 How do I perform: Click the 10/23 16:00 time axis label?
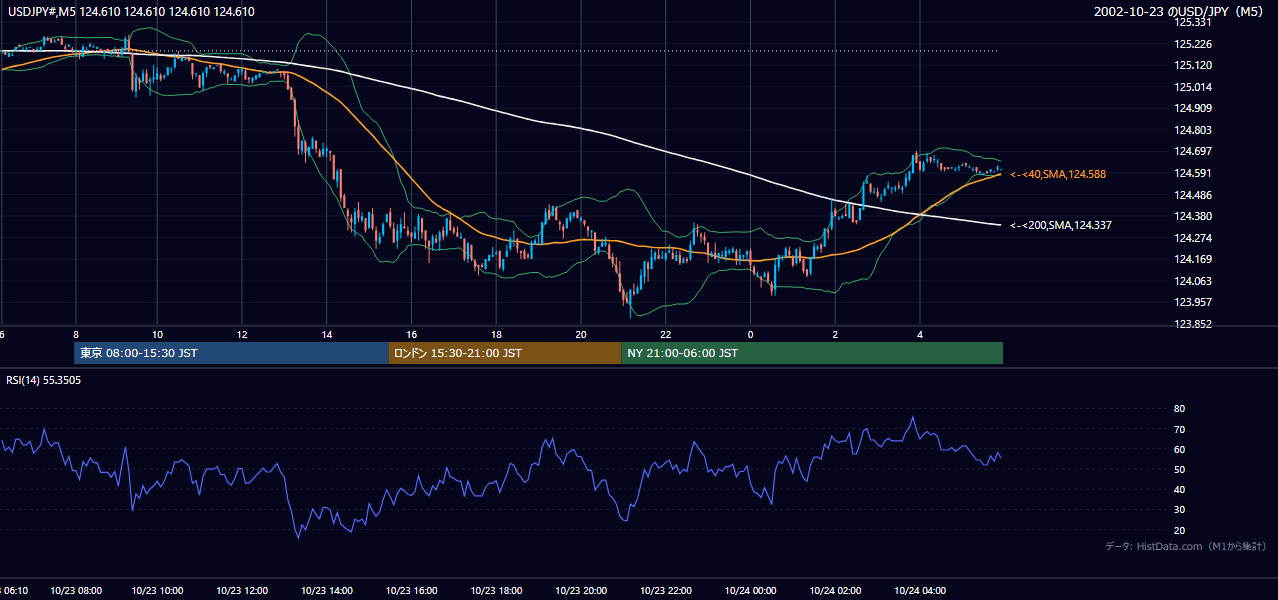pyautogui.click(x=412, y=591)
